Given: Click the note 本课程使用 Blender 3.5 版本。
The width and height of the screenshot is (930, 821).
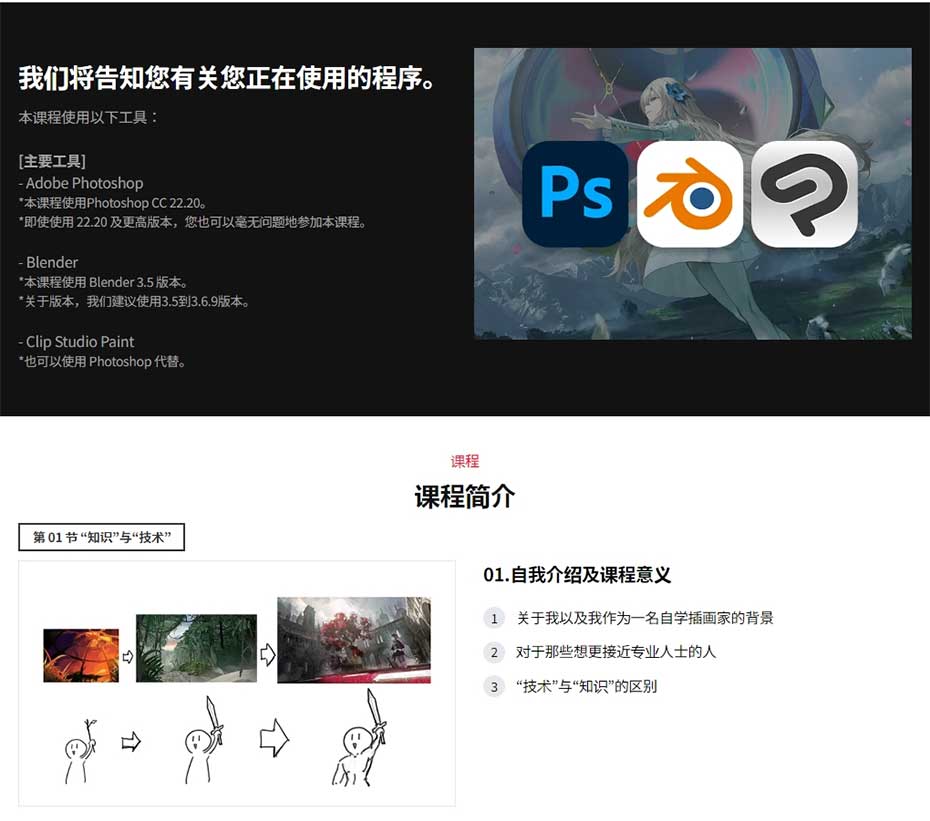Looking at the screenshot, I should point(104,282).
